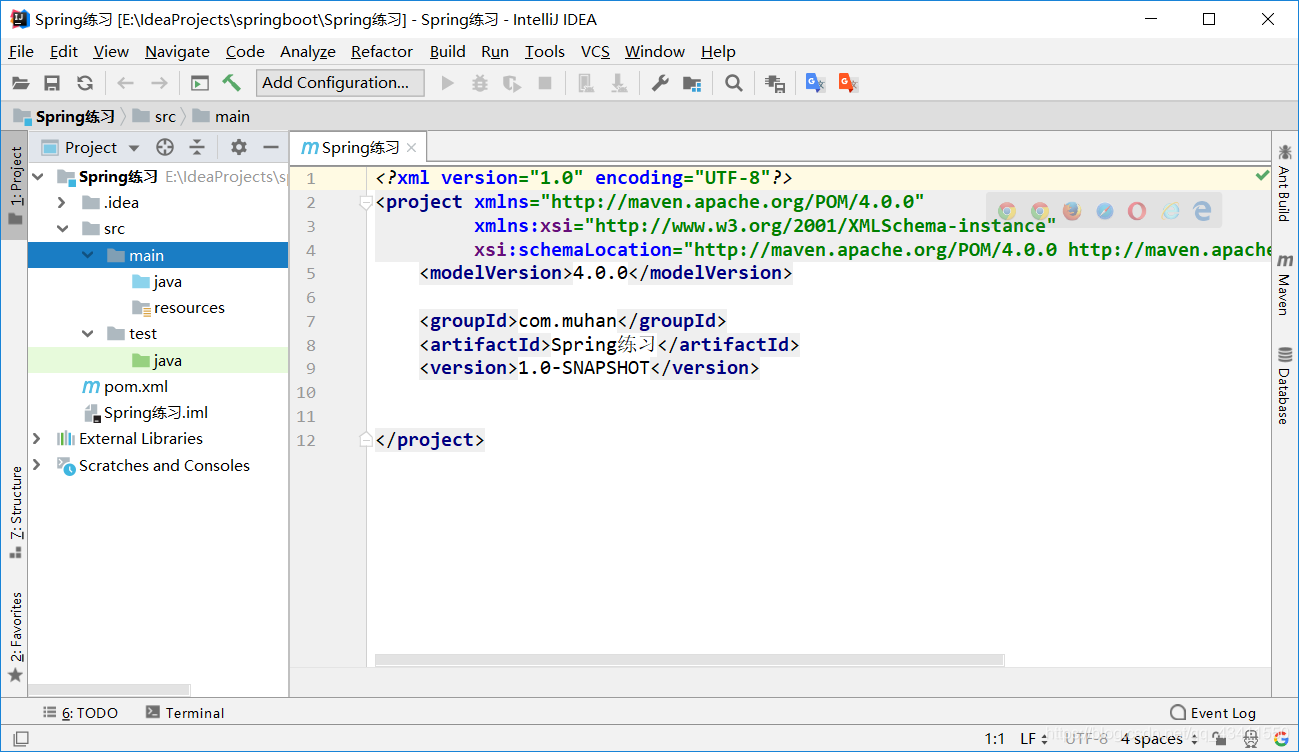Screen dimensions: 1299x752
Task: Build the project with hammer icon
Action: [231, 83]
